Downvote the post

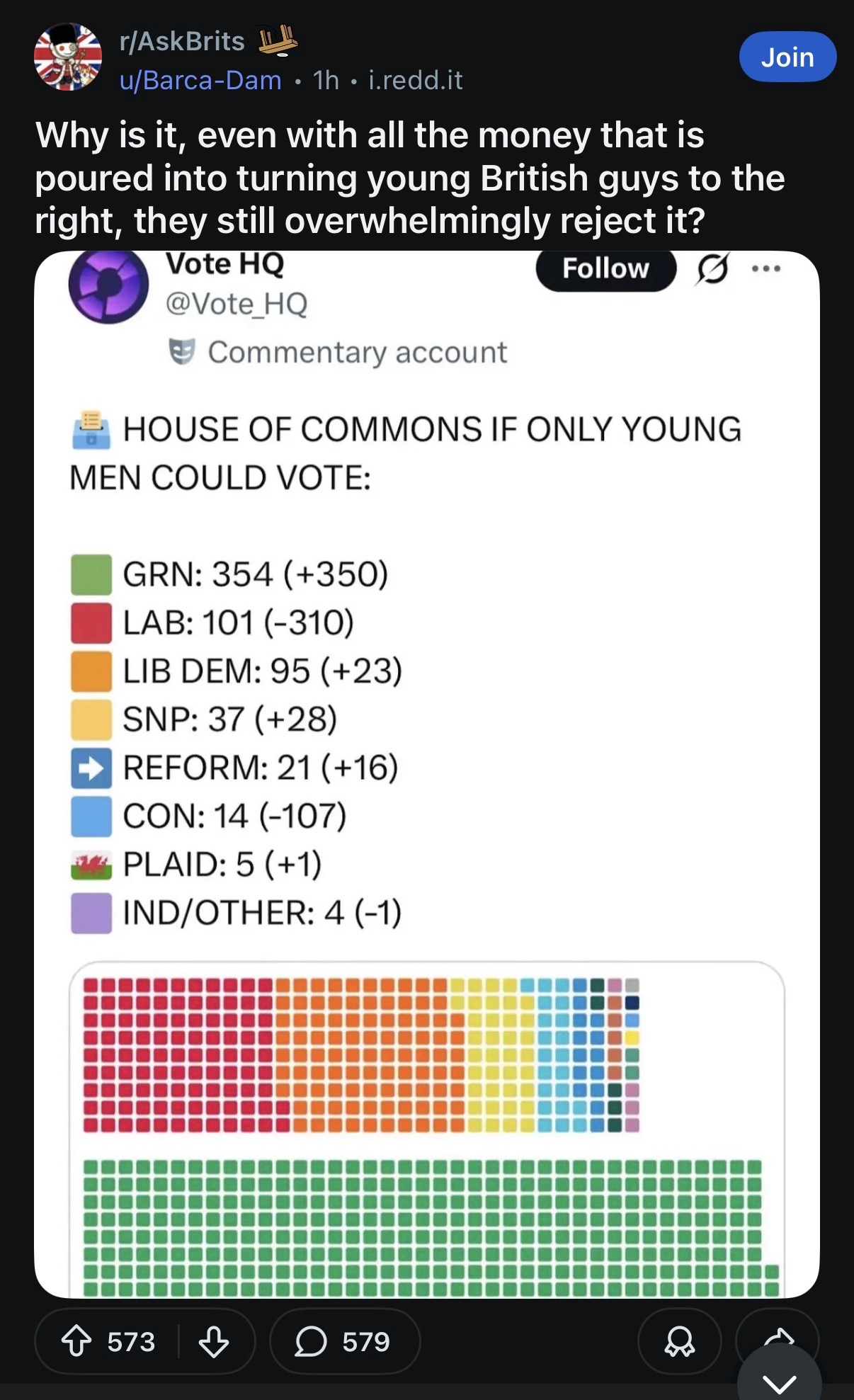(x=213, y=1342)
